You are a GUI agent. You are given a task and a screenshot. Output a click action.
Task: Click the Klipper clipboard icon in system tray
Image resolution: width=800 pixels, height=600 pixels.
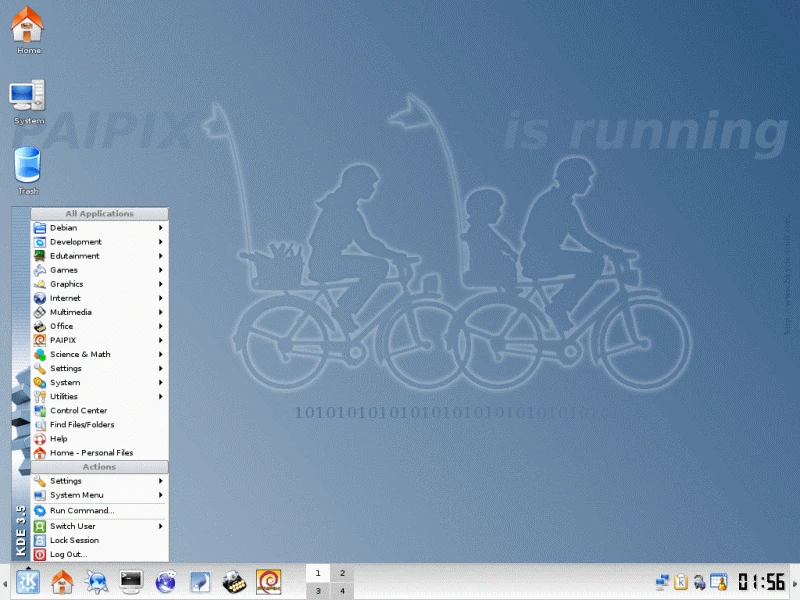click(x=681, y=580)
